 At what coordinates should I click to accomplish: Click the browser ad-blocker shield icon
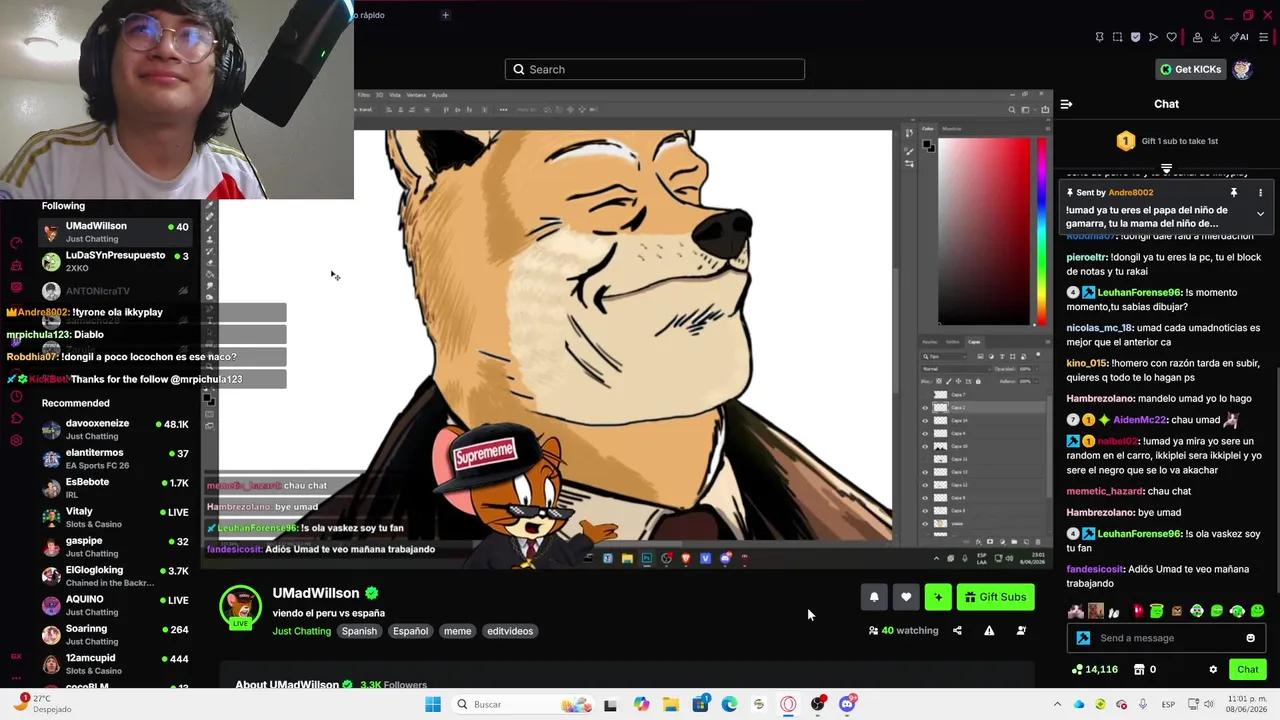1135,37
